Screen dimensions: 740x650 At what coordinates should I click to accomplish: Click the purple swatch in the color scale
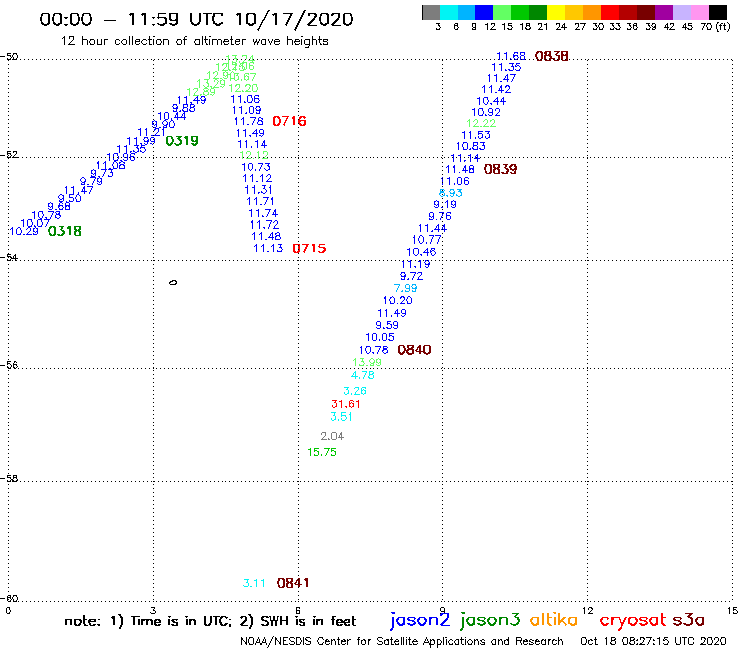tap(664, 12)
